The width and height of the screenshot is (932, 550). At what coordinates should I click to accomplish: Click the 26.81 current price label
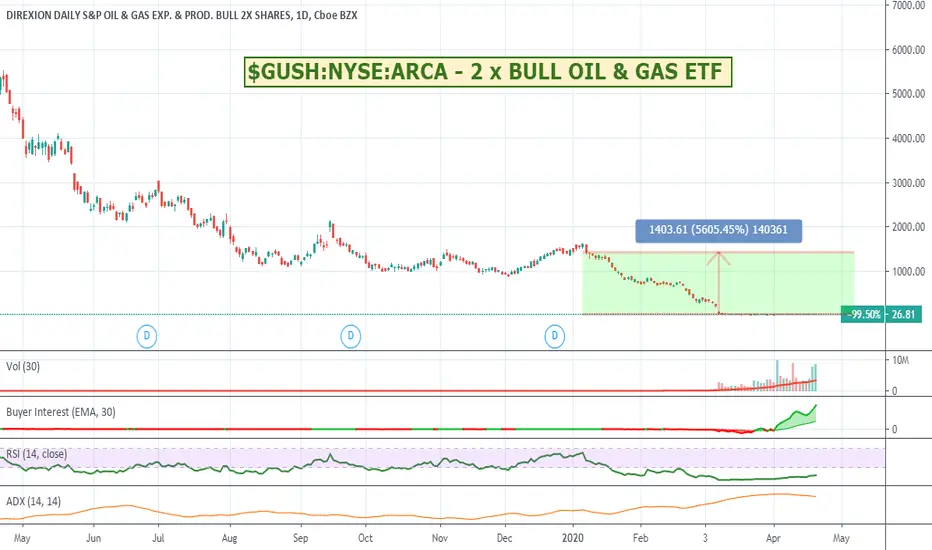(x=903, y=315)
